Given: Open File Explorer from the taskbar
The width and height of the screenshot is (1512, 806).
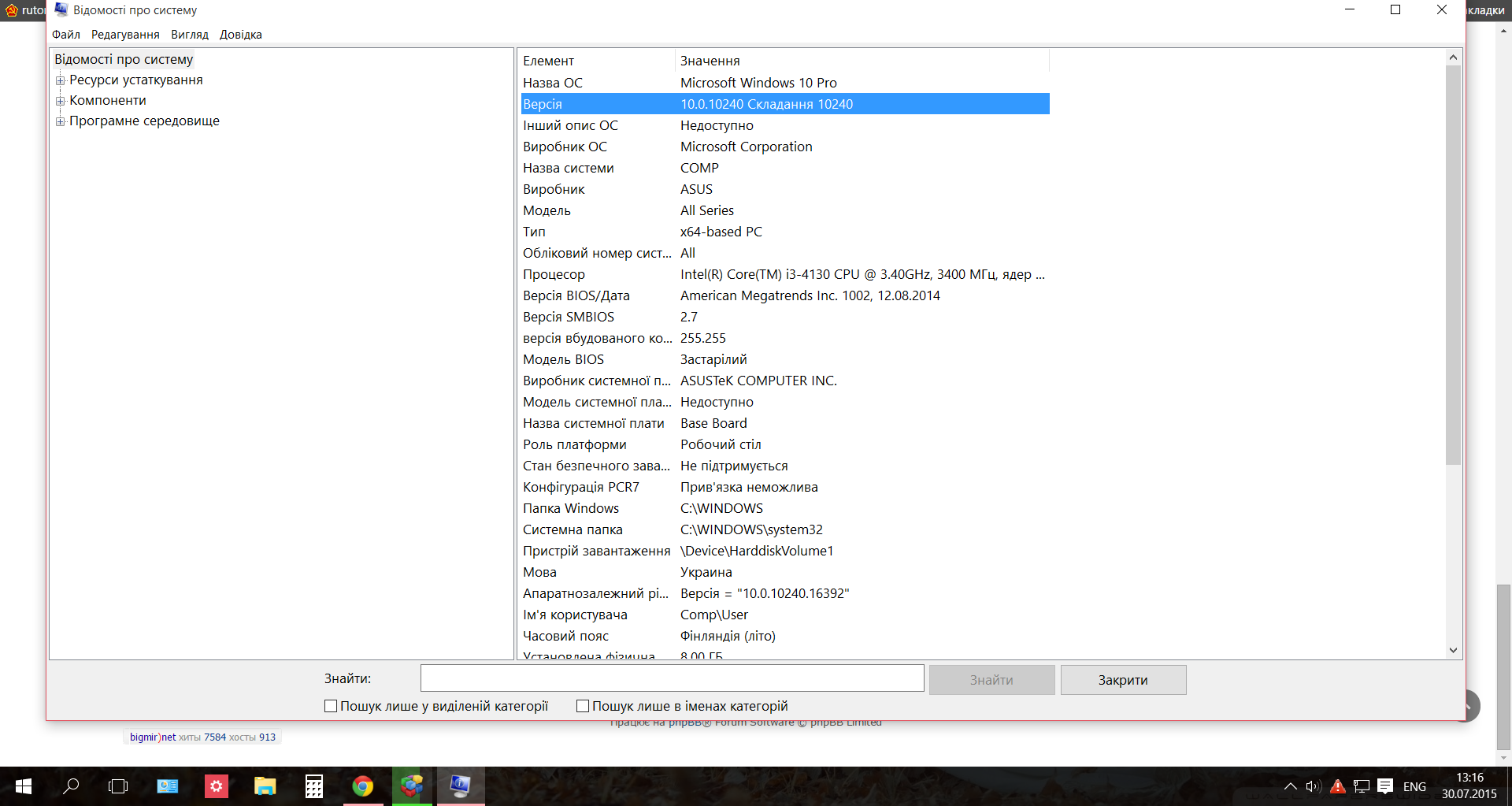Looking at the screenshot, I should pyautogui.click(x=265, y=786).
